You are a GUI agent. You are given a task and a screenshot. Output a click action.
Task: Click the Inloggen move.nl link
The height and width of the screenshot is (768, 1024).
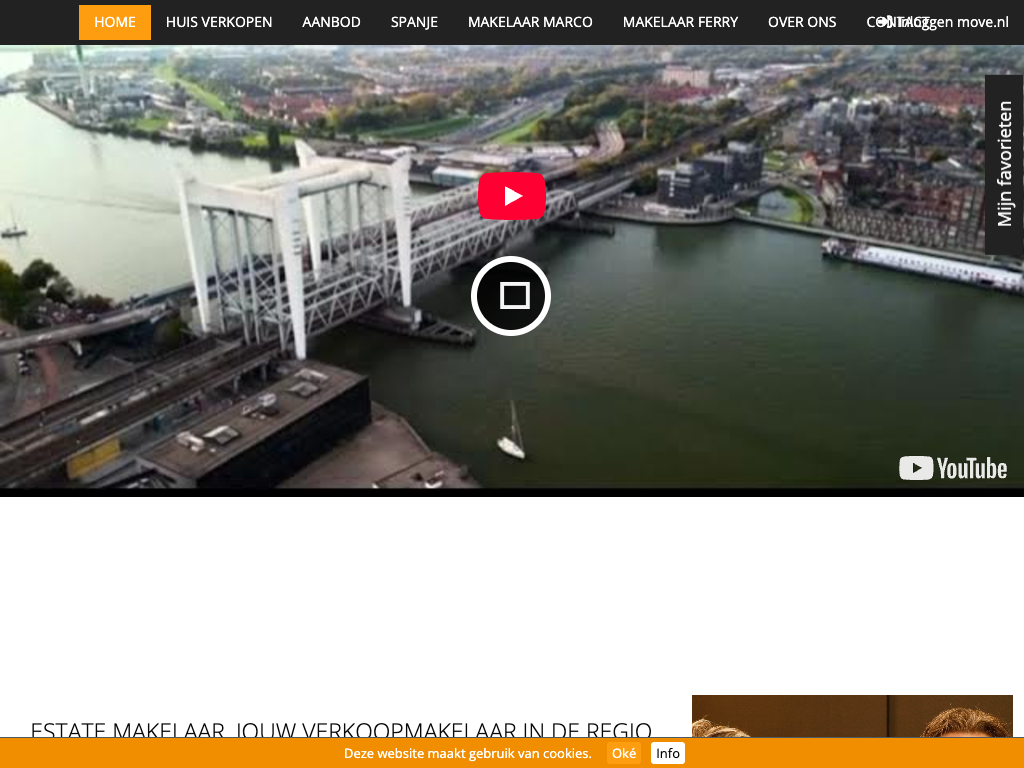coord(960,22)
